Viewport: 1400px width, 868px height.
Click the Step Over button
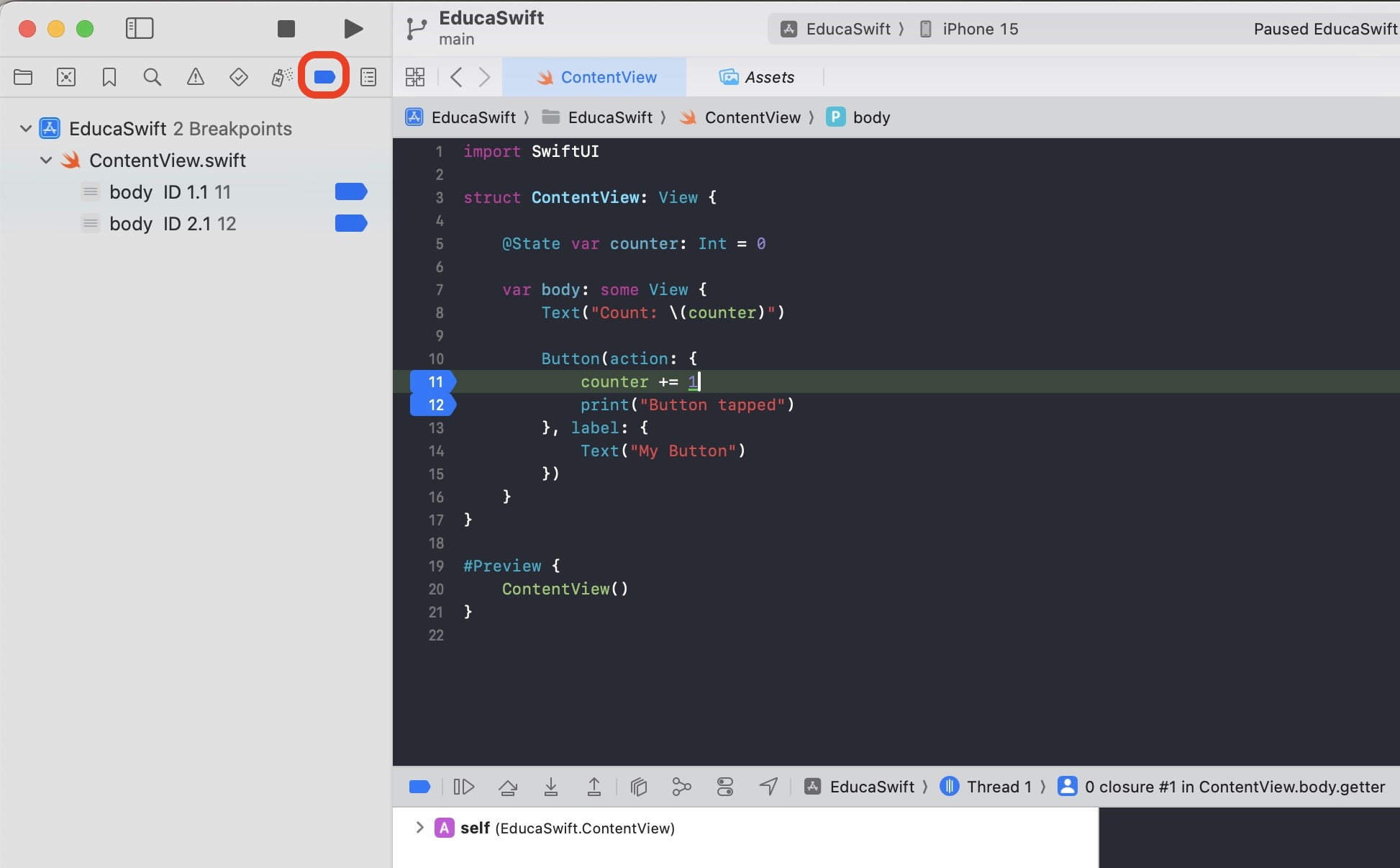[x=508, y=787]
